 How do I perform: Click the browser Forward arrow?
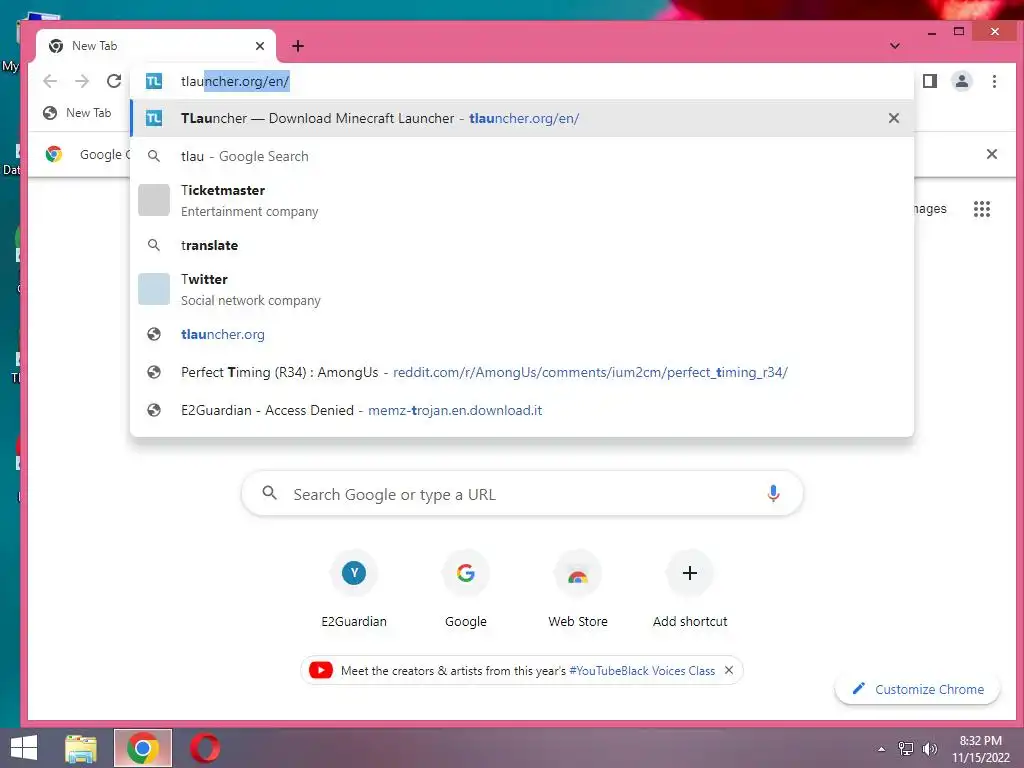coord(82,81)
